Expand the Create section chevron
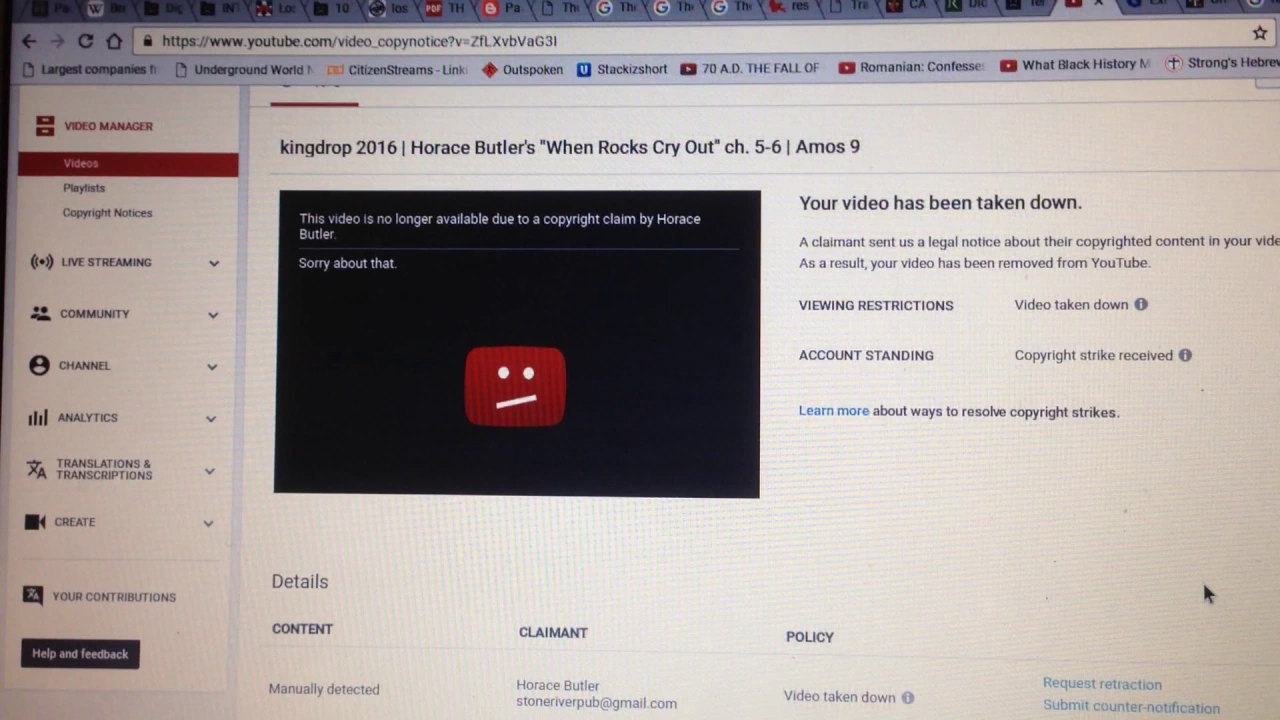 pyautogui.click(x=208, y=523)
